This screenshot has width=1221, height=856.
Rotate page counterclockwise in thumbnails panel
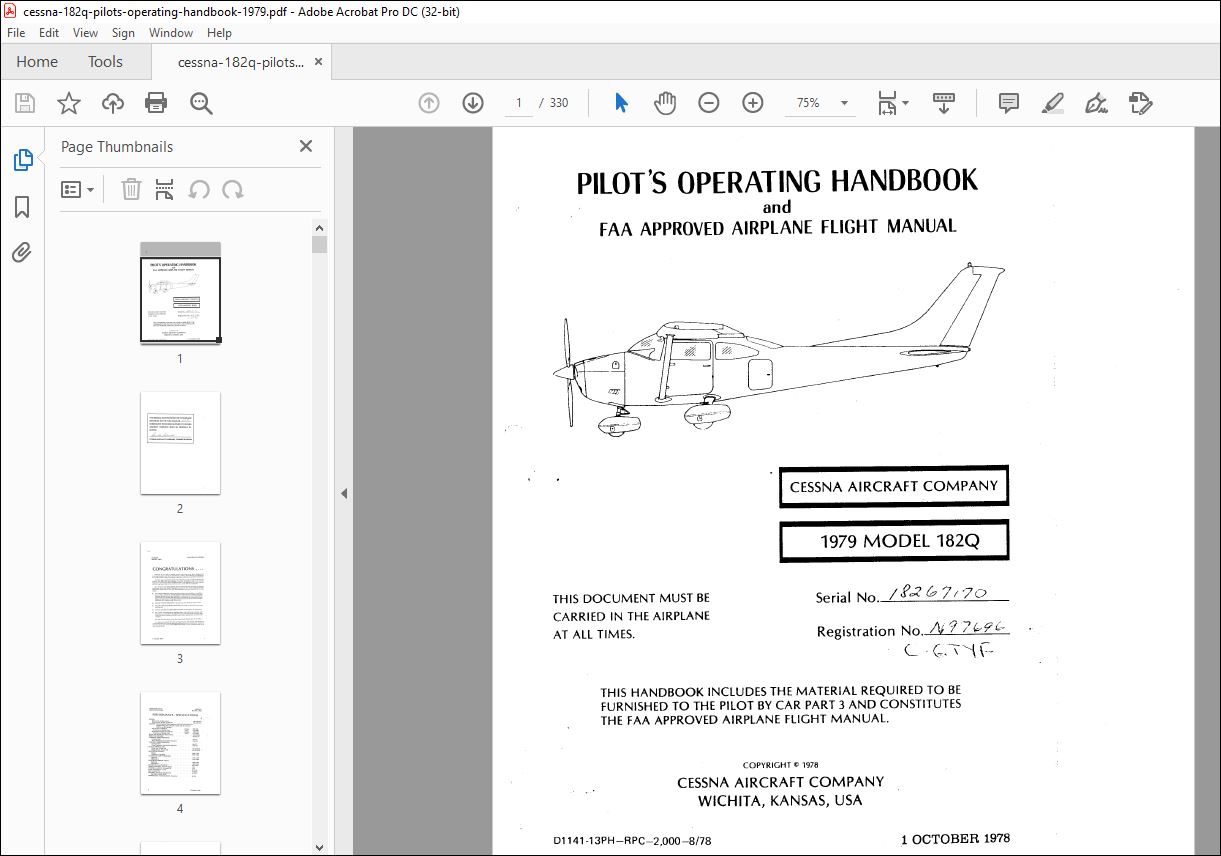199,189
